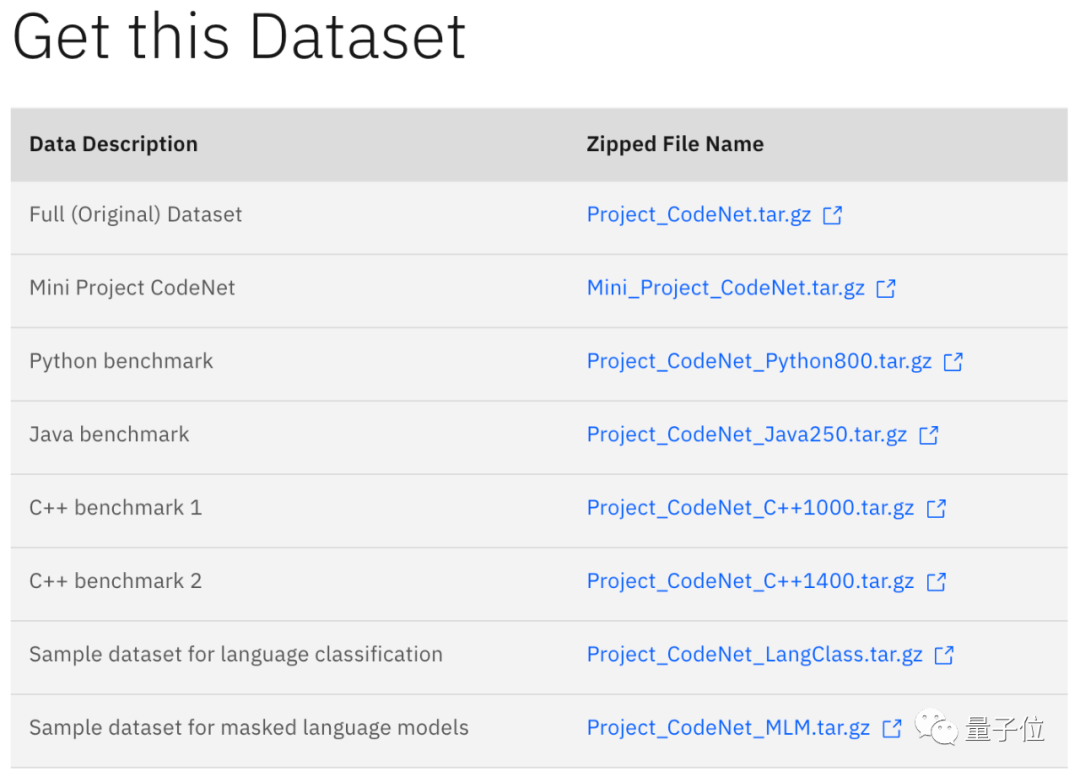The height and width of the screenshot is (777, 1080).
Task: Open the Project_CodeNet_C++1400.tar.gz link
Action: 750,581
